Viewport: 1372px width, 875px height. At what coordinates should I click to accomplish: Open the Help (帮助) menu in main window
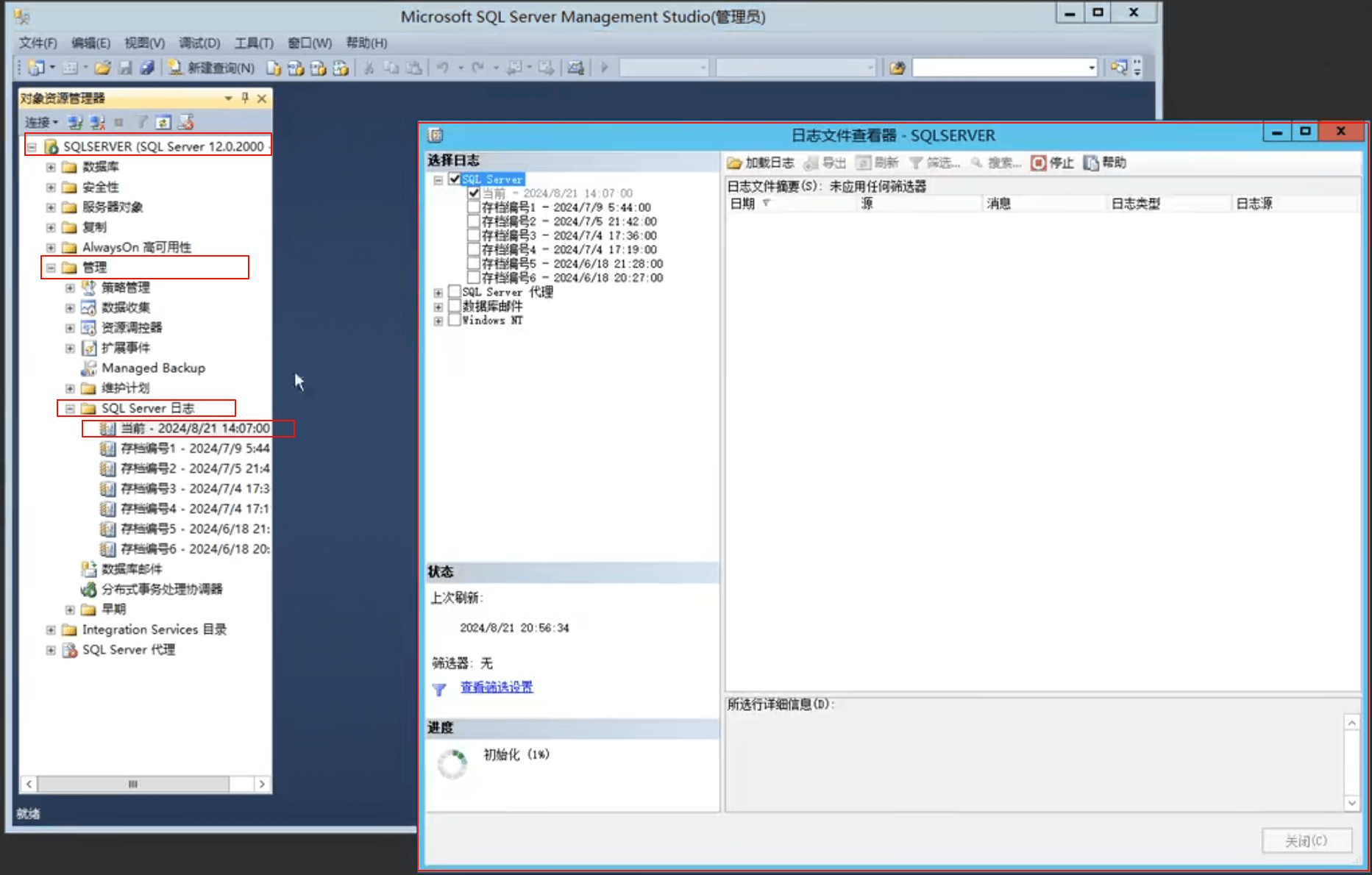coord(366,43)
